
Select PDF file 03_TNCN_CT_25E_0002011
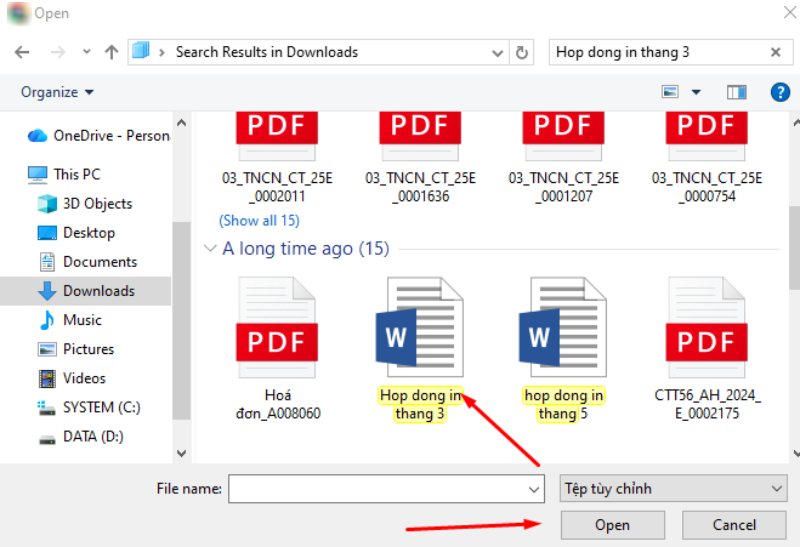tap(277, 158)
